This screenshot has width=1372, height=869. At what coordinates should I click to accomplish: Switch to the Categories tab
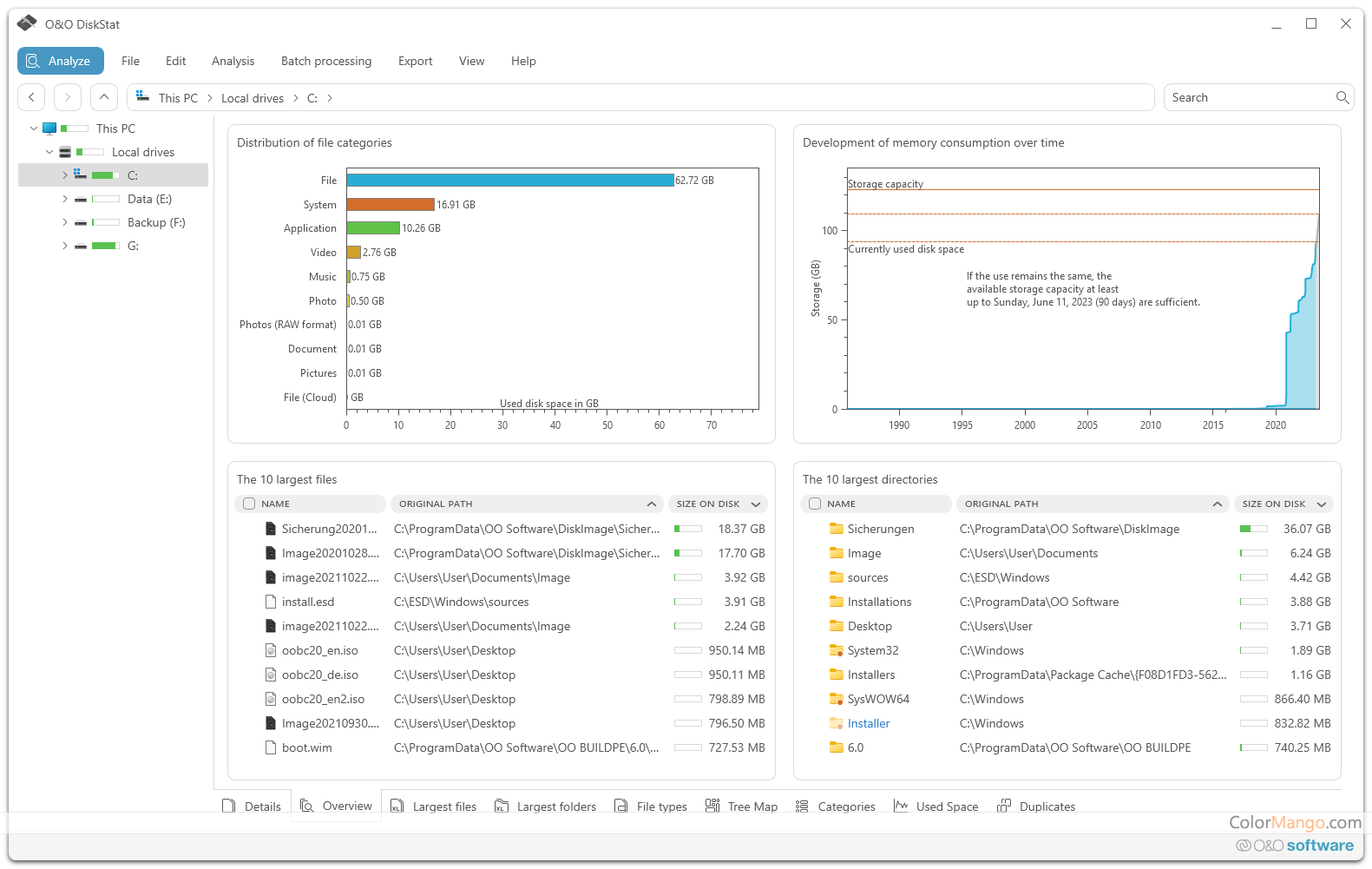pos(836,806)
